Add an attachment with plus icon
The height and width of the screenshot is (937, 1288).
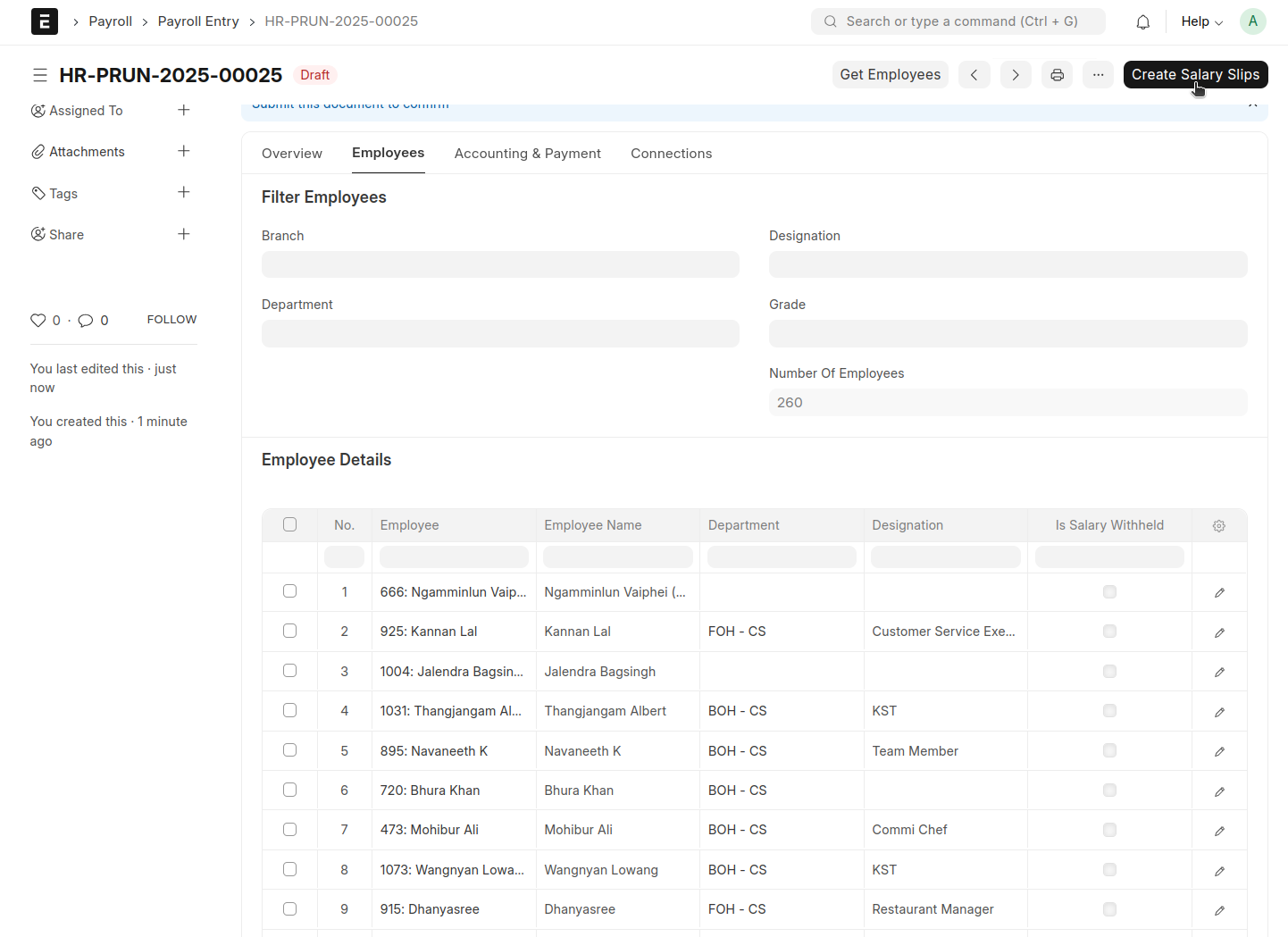coord(183,151)
